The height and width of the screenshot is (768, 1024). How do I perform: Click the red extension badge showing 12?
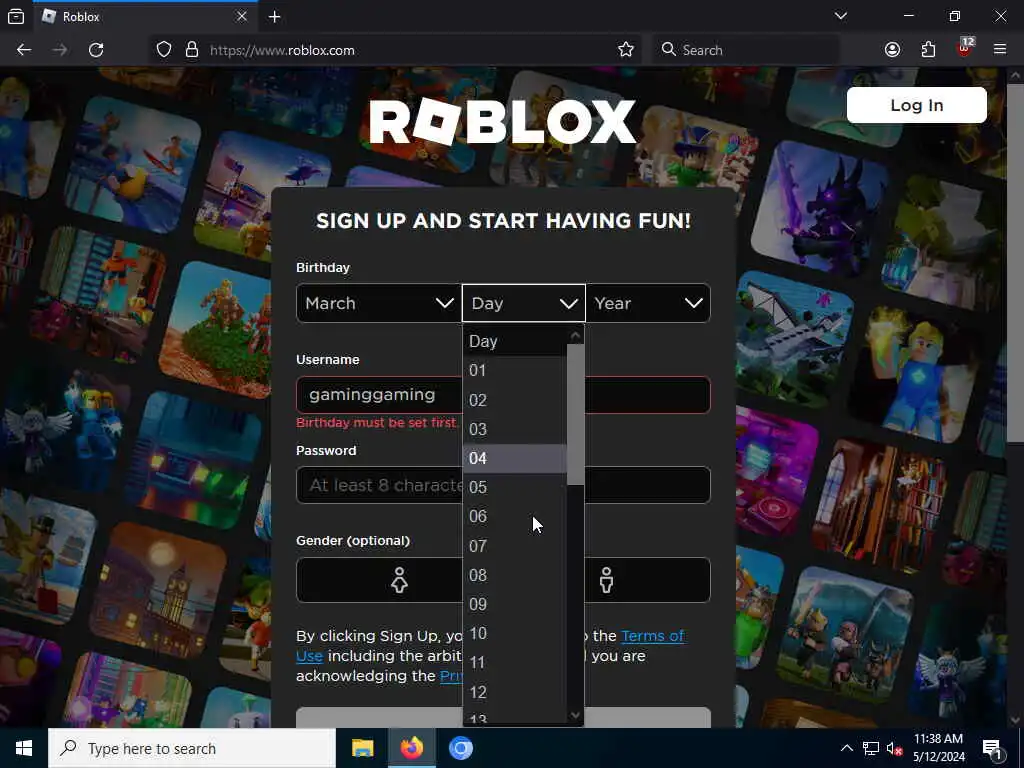(x=965, y=48)
